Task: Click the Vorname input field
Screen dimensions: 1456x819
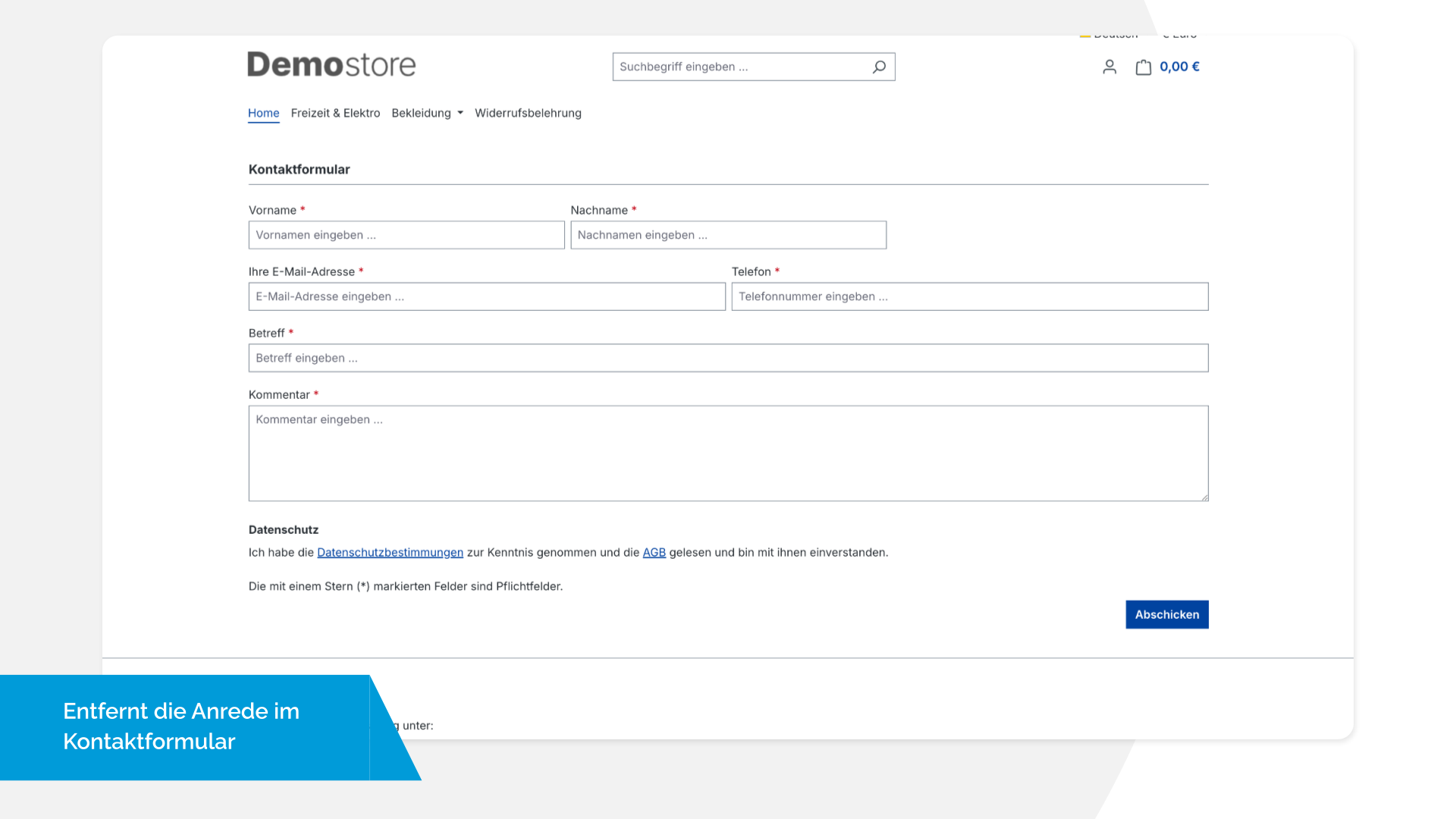Action: 406,235
